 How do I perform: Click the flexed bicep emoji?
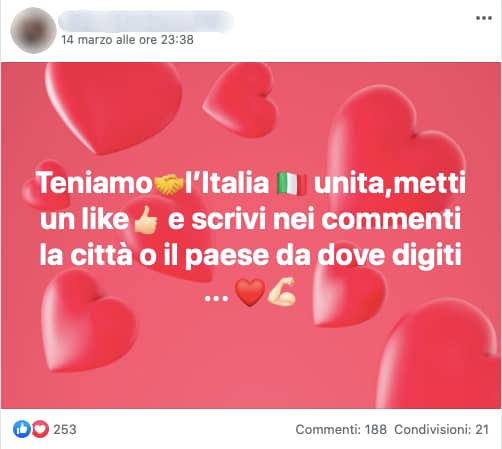point(282,292)
